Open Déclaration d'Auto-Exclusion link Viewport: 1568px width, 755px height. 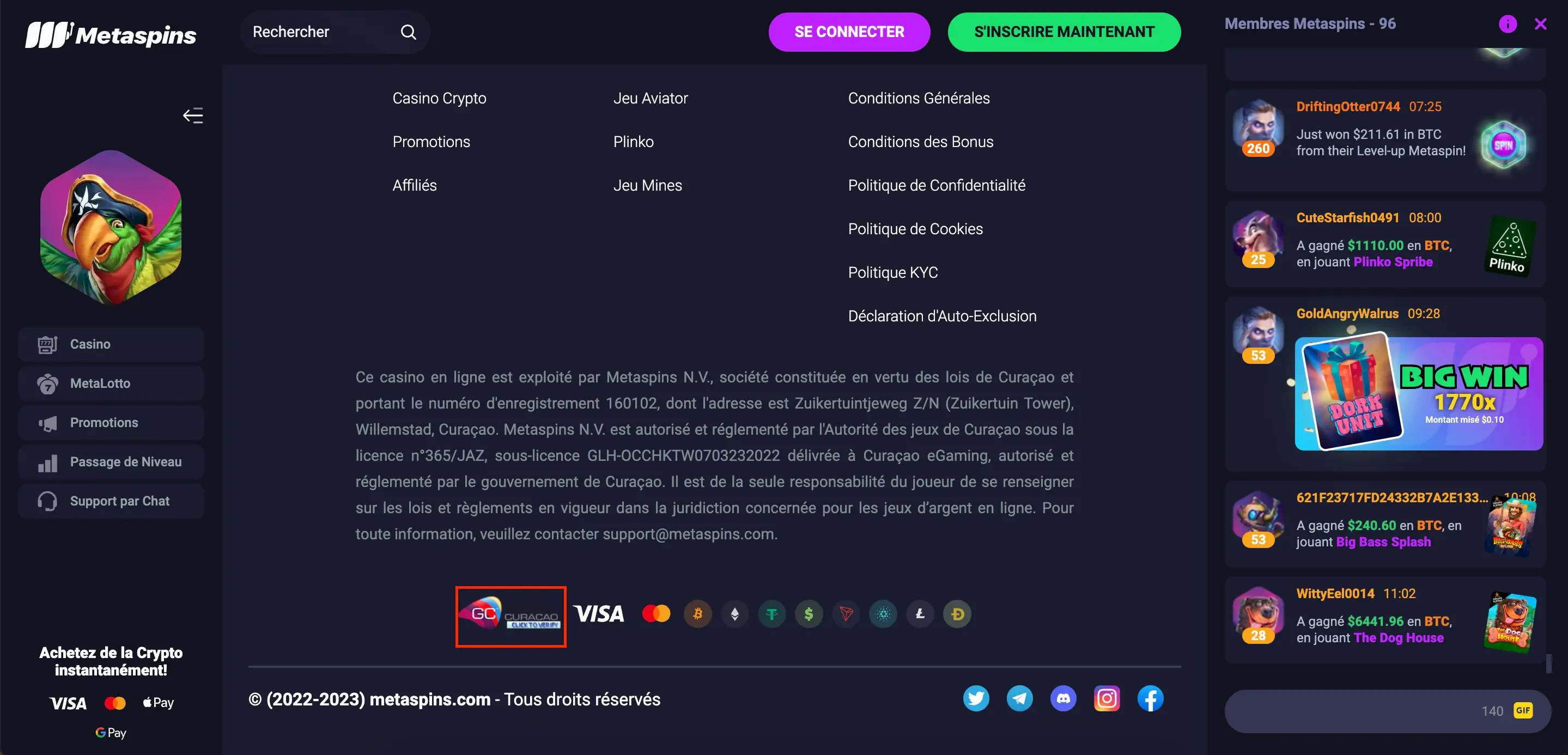coord(941,316)
